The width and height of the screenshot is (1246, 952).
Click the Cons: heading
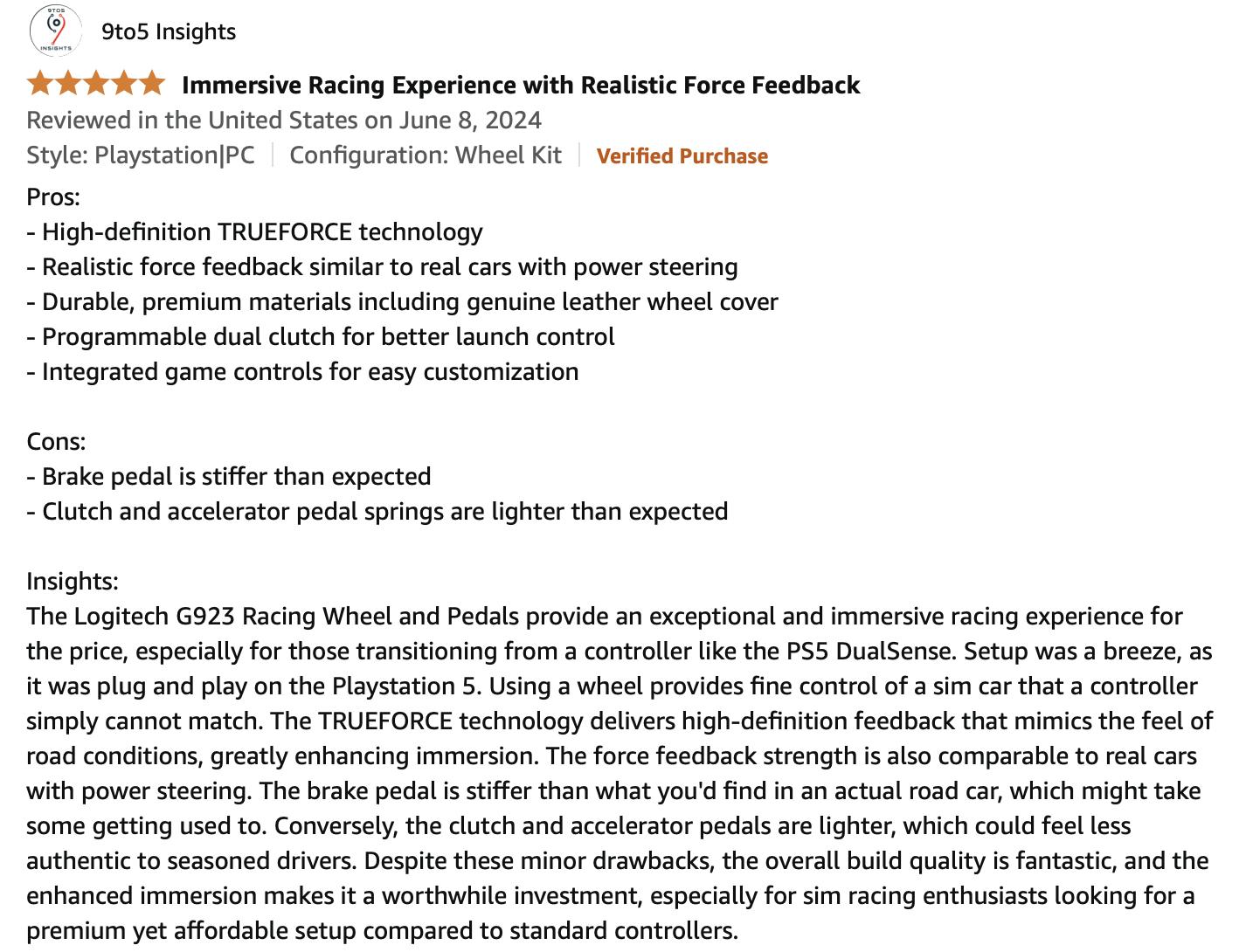coord(56,442)
